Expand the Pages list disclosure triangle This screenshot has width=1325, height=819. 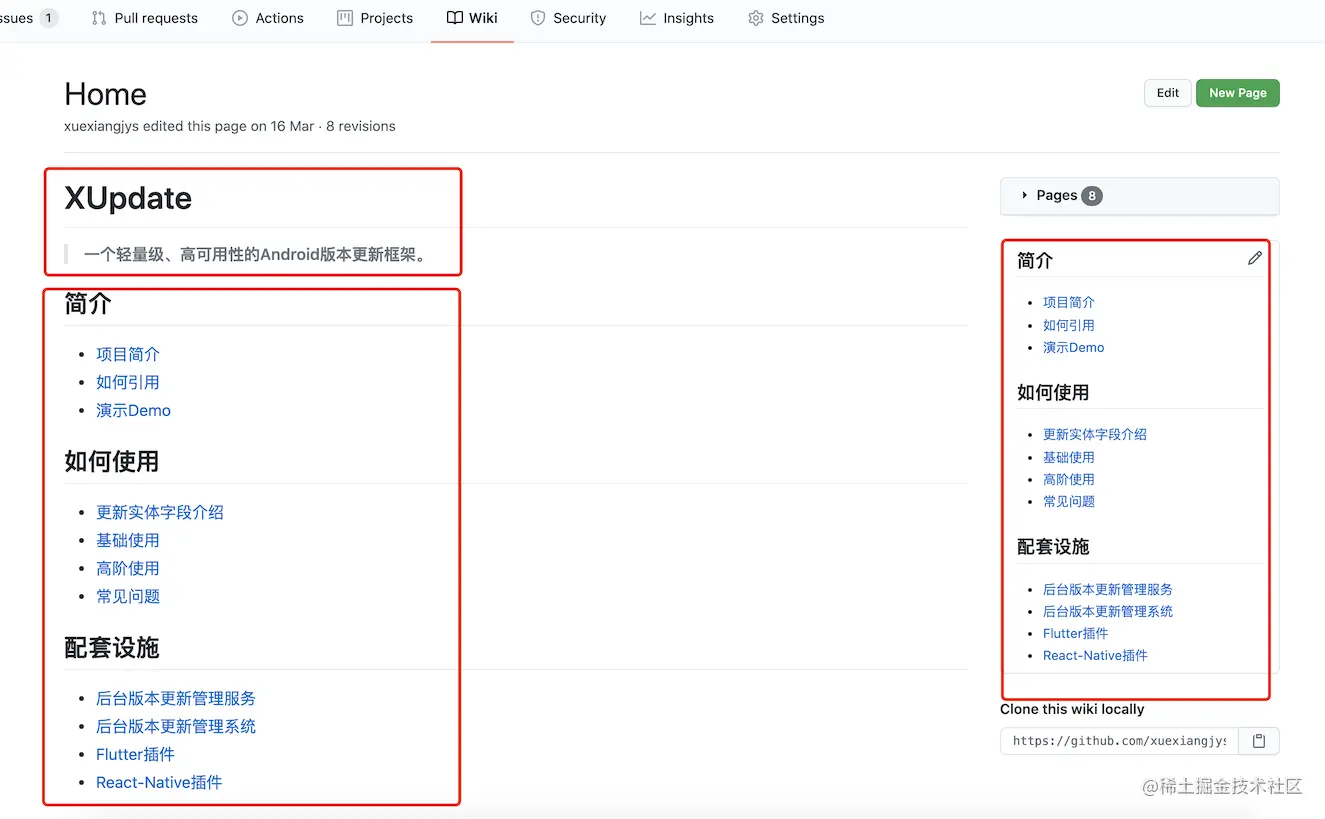(1024, 196)
